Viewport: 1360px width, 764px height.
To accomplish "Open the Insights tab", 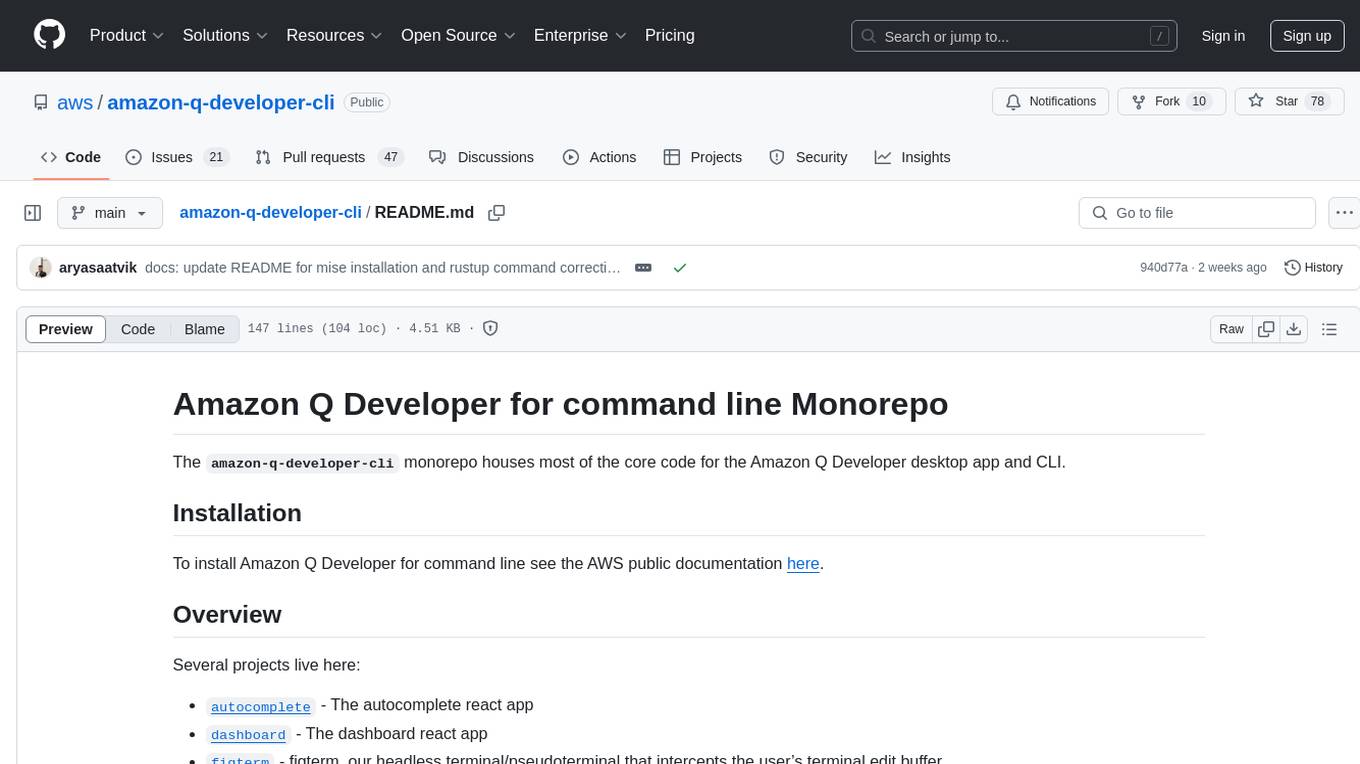I will click(912, 157).
